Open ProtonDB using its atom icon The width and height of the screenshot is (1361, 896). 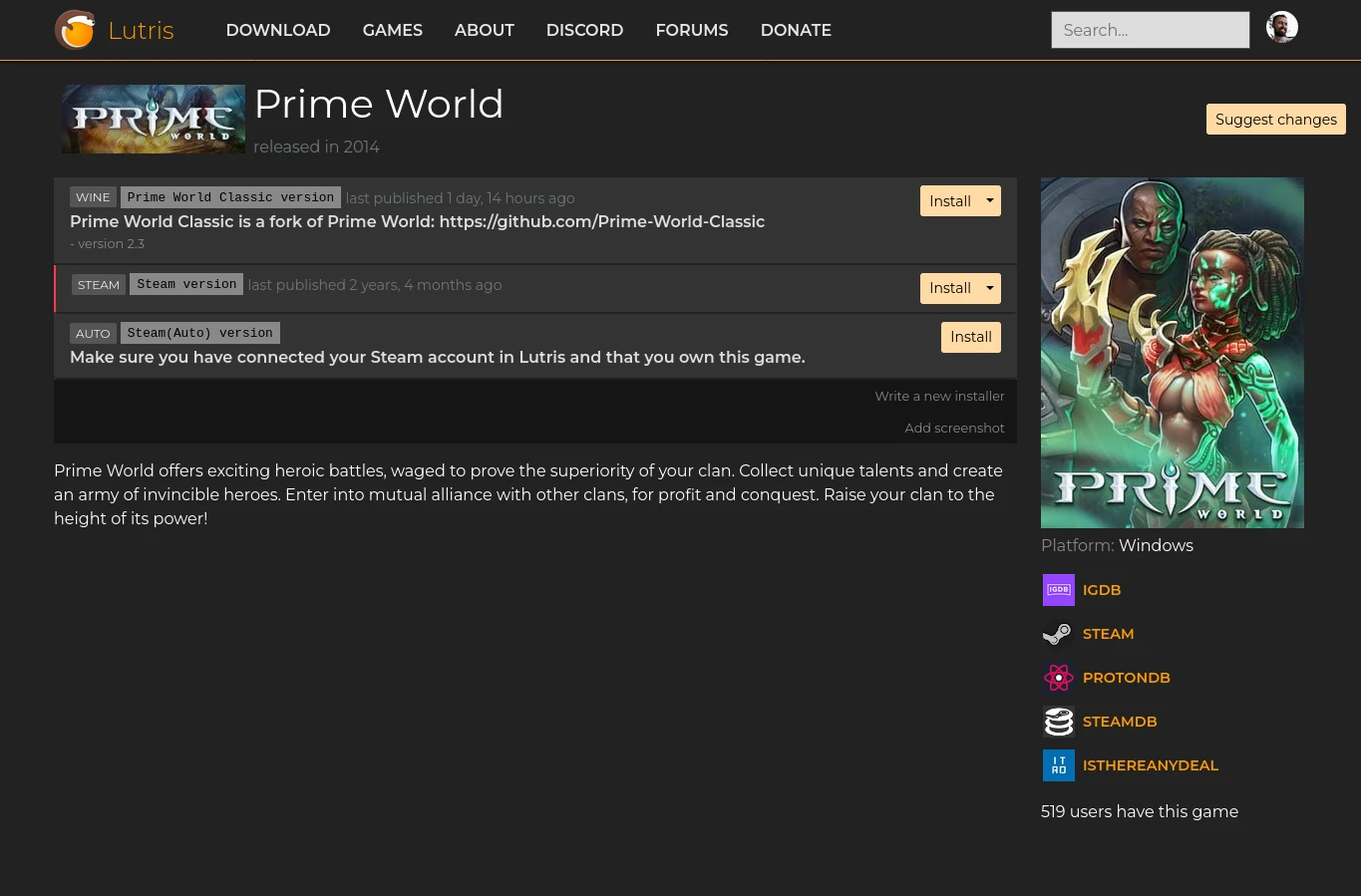click(x=1058, y=678)
